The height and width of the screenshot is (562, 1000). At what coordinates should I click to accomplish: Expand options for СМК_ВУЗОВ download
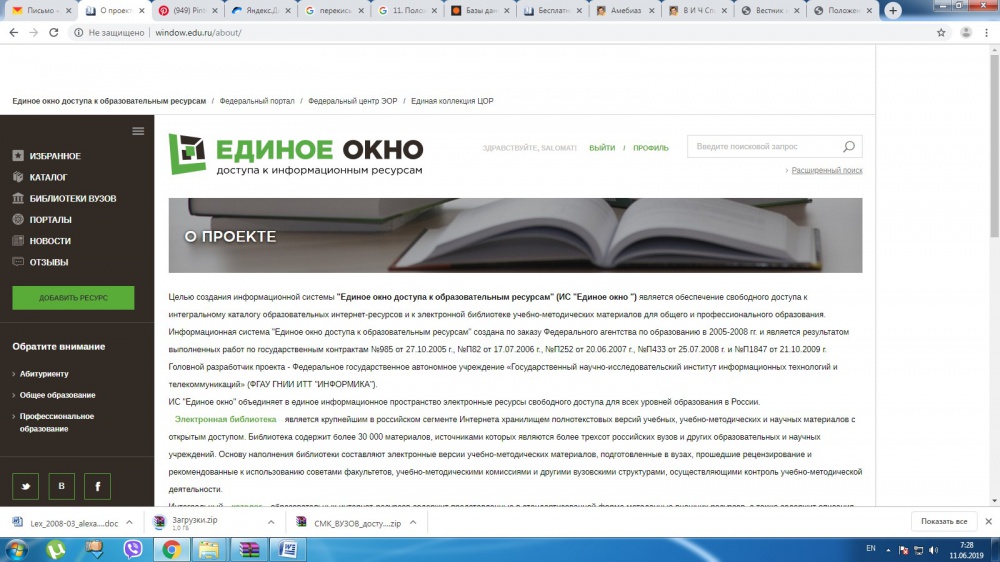point(413,522)
